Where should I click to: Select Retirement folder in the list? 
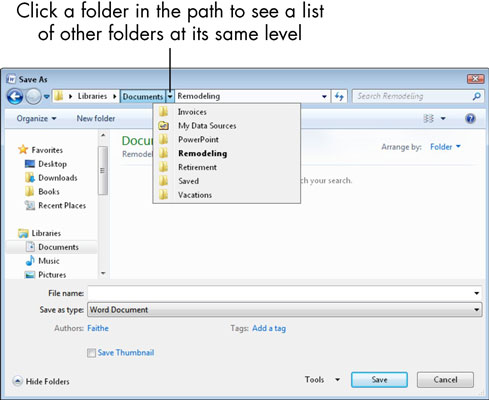227,167
